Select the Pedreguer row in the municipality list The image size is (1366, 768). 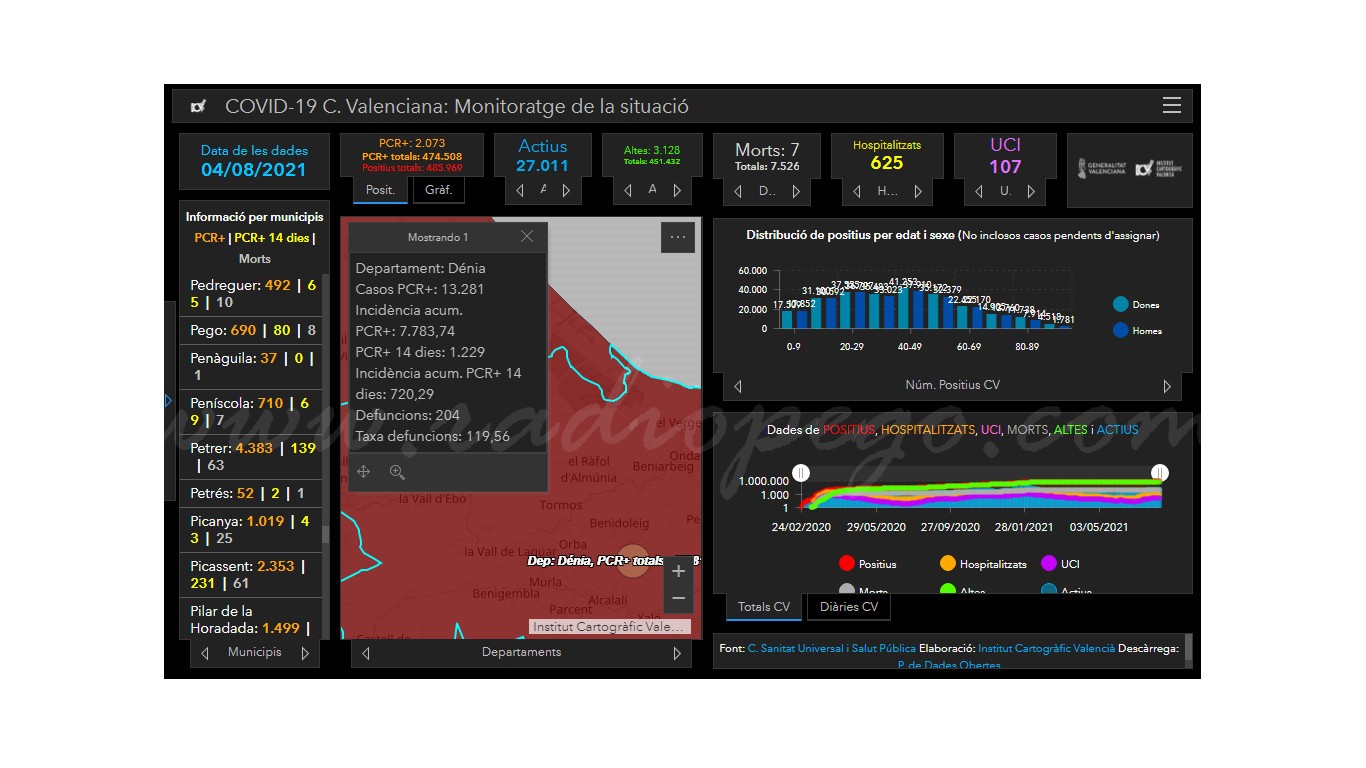251,293
